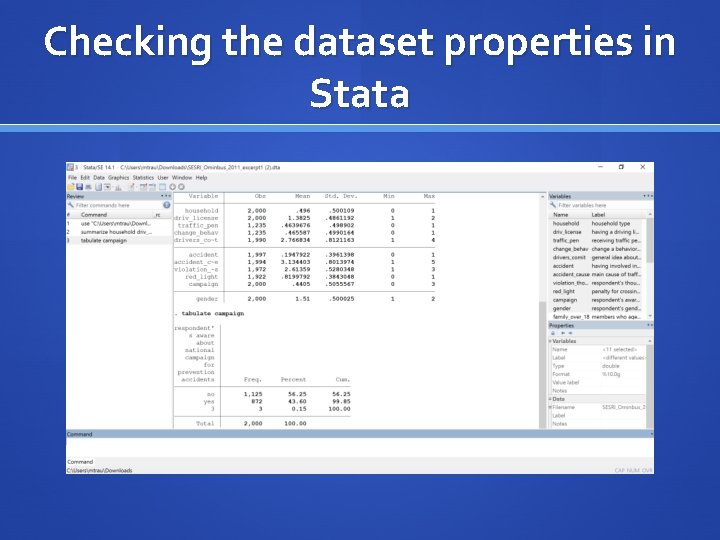The width and height of the screenshot is (720, 540).
Task: Click the lock icon in Properties panel
Action: 553,333
